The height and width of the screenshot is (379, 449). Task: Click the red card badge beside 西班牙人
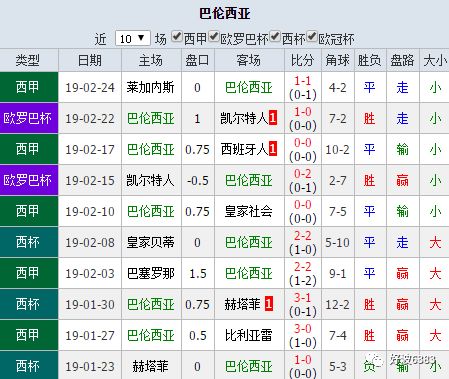273,149
